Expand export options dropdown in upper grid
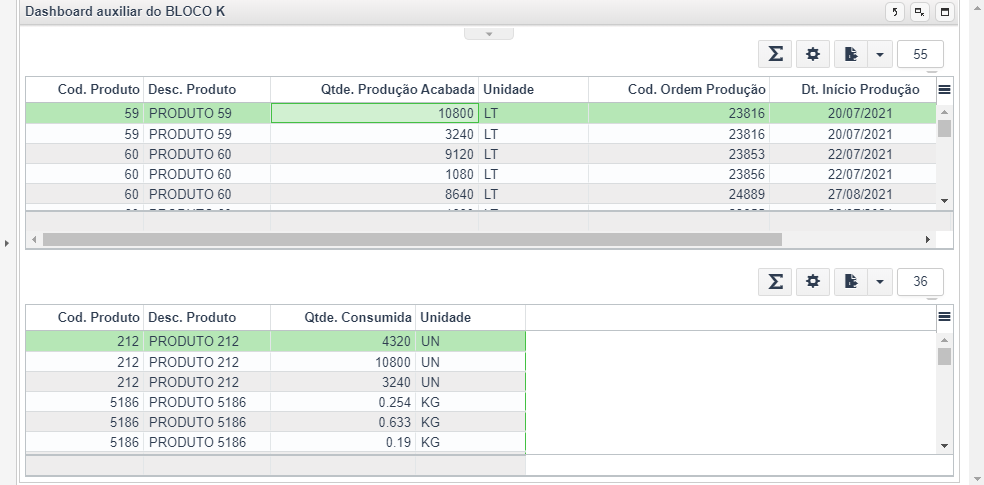 (x=880, y=55)
